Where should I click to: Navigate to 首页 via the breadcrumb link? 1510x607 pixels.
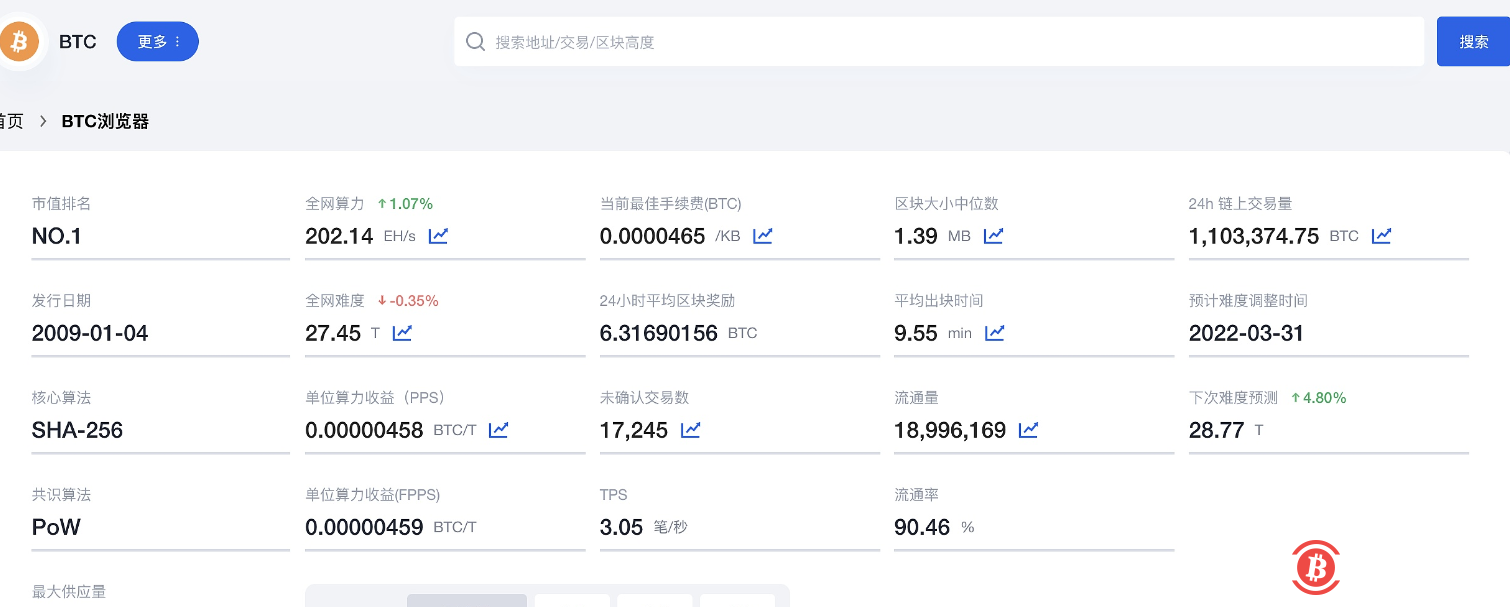coord(8,120)
